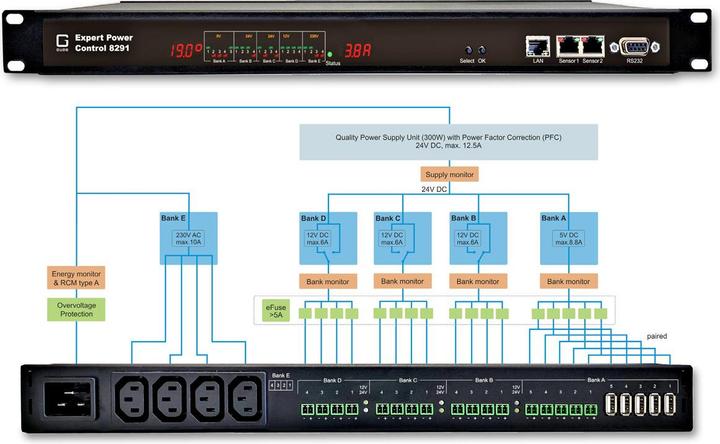Click the Bank monitor box under Bank C
The image size is (720, 444).
(402, 281)
